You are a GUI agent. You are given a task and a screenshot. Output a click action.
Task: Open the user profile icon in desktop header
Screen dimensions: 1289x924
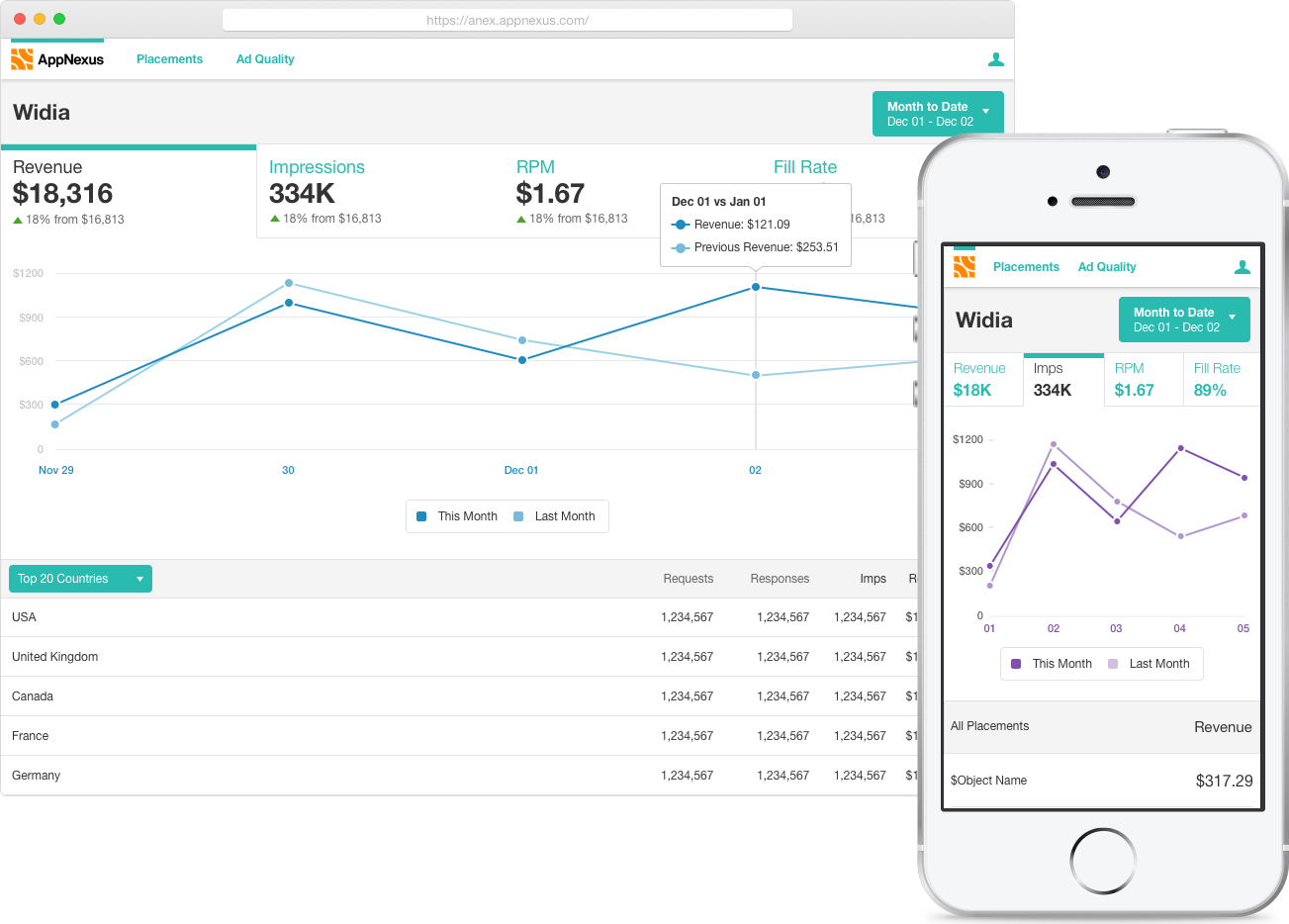[996, 59]
